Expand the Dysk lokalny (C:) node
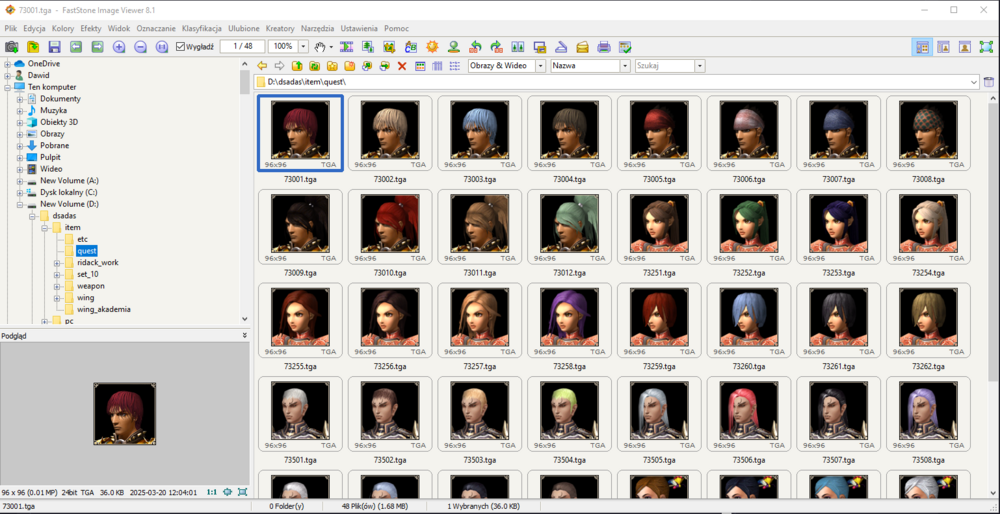This screenshot has width=1000, height=514. click(x=20, y=192)
